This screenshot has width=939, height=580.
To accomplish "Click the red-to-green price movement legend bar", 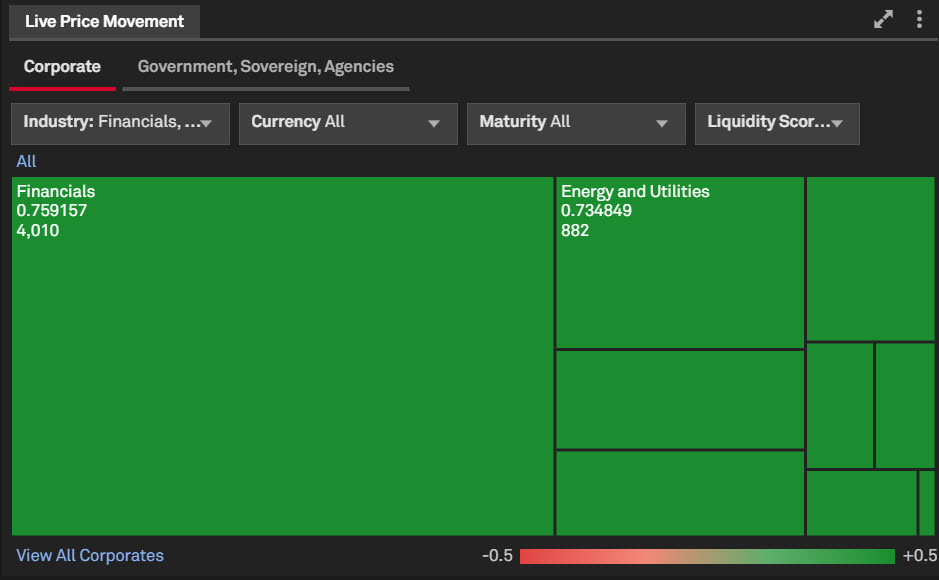I will (x=707, y=556).
